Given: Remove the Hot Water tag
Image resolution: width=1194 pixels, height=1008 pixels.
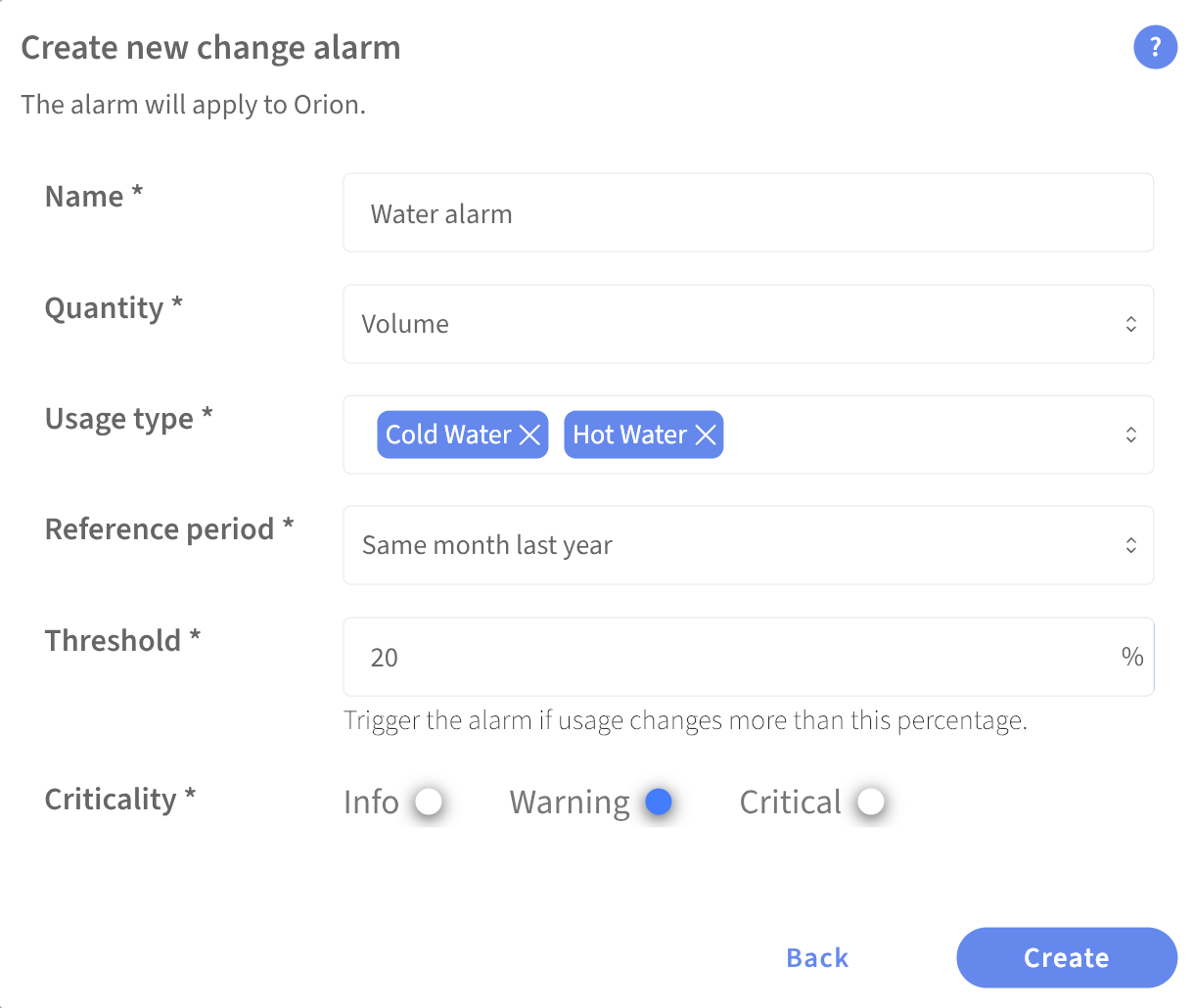Looking at the screenshot, I should pos(706,435).
